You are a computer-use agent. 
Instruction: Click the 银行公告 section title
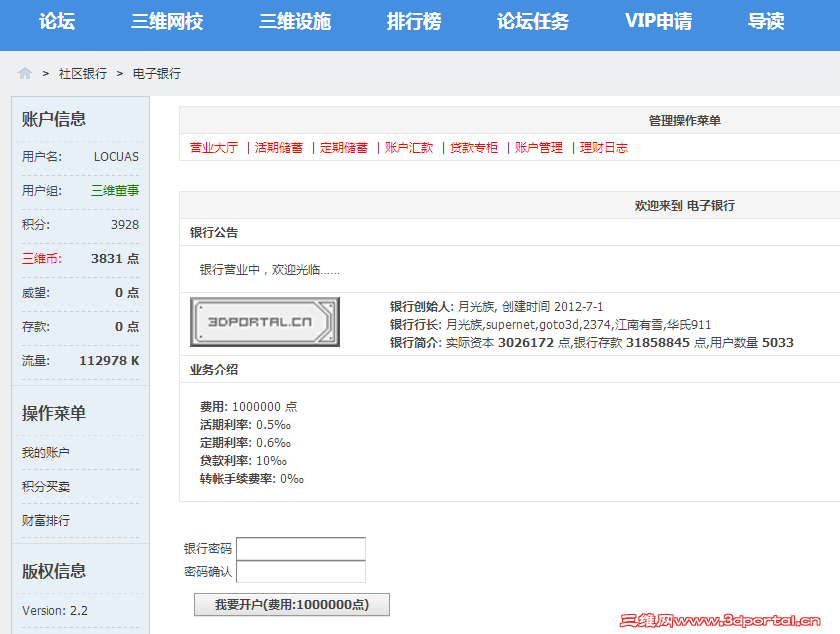coord(214,233)
